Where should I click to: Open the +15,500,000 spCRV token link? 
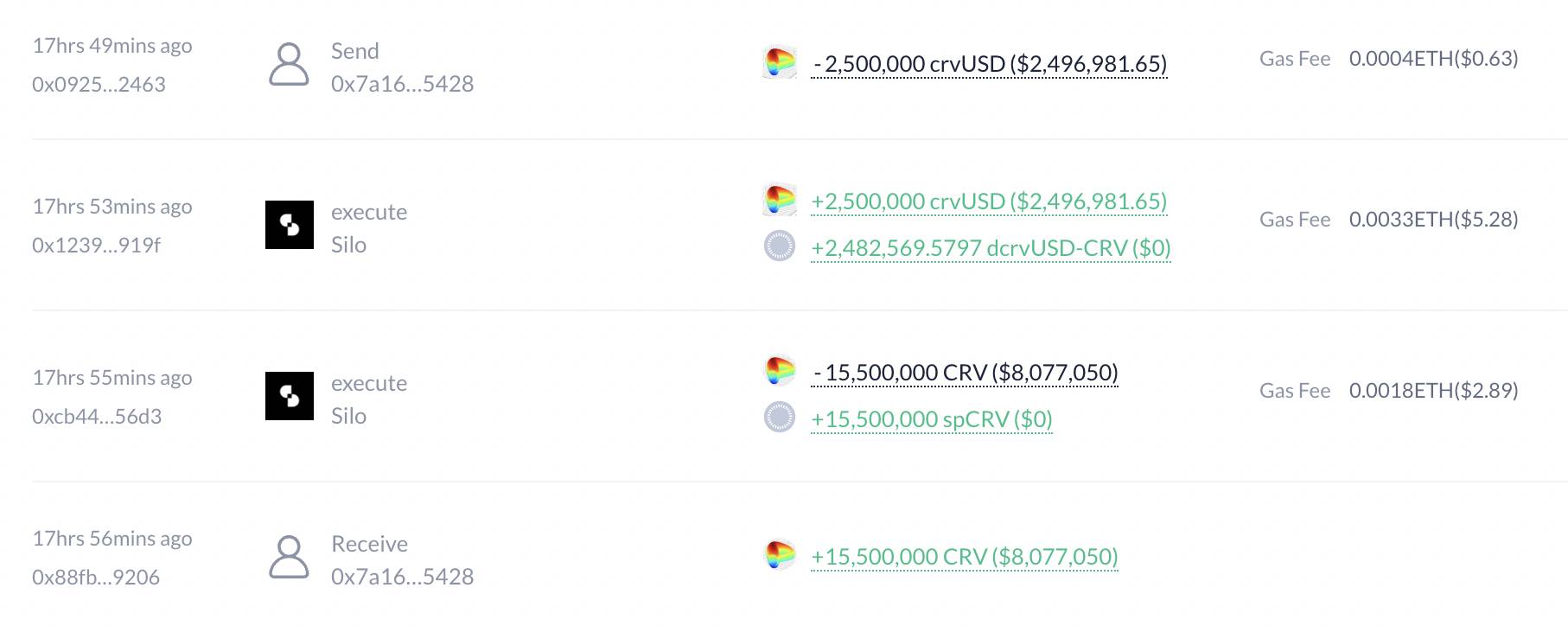(932, 419)
